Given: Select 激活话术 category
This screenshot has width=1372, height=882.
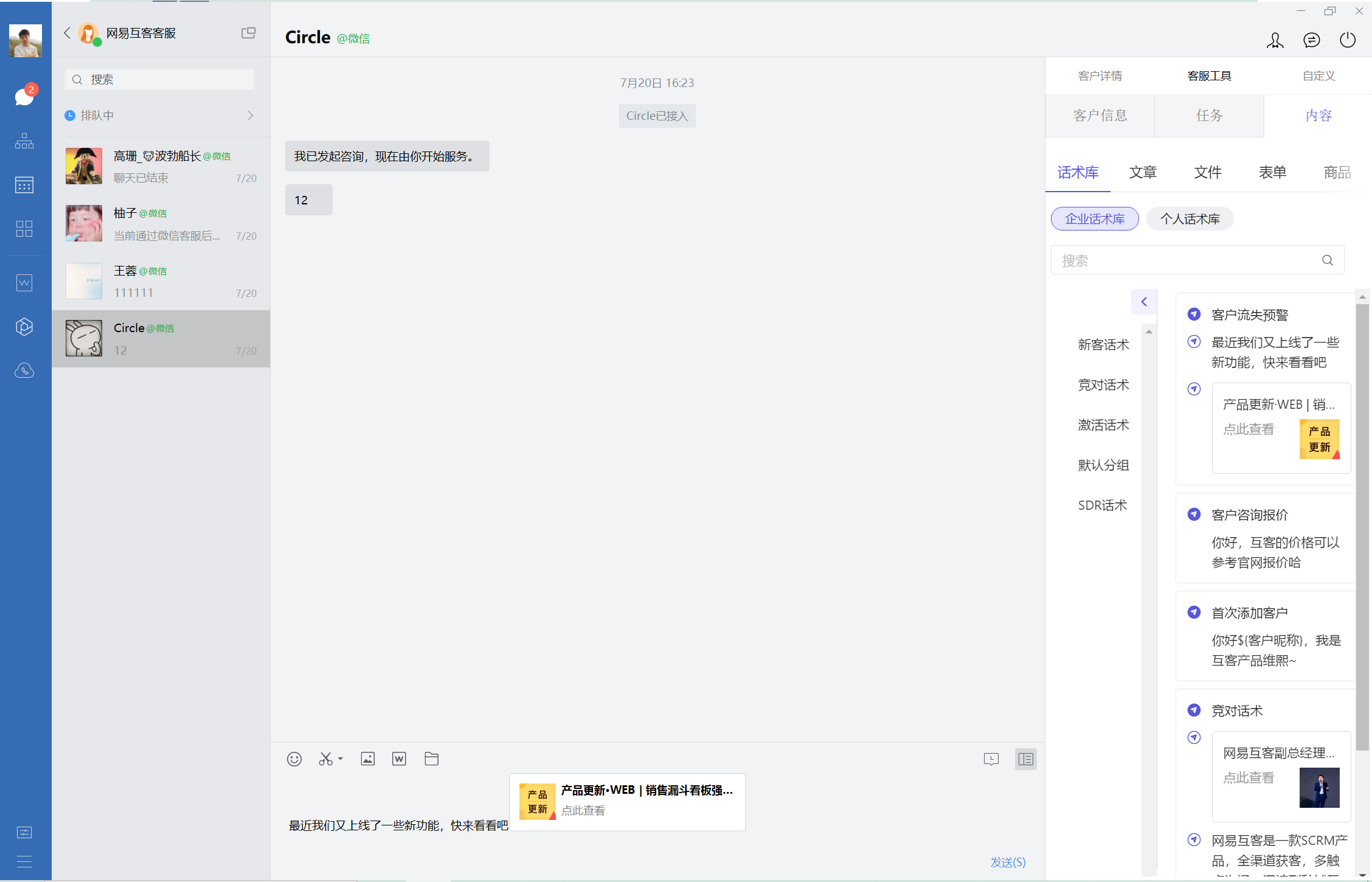Looking at the screenshot, I should 1103,425.
